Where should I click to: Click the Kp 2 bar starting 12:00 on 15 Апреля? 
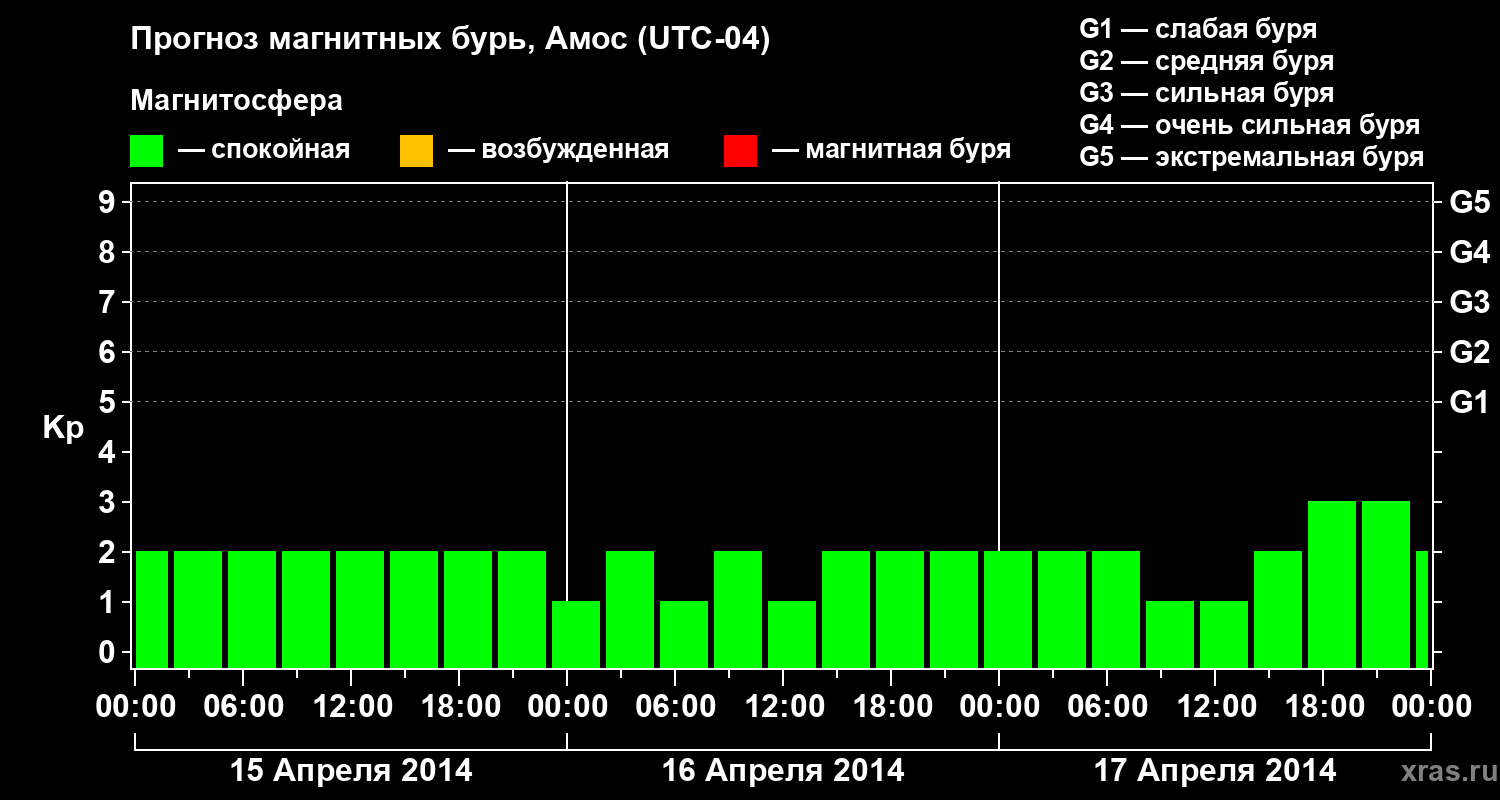(360, 609)
